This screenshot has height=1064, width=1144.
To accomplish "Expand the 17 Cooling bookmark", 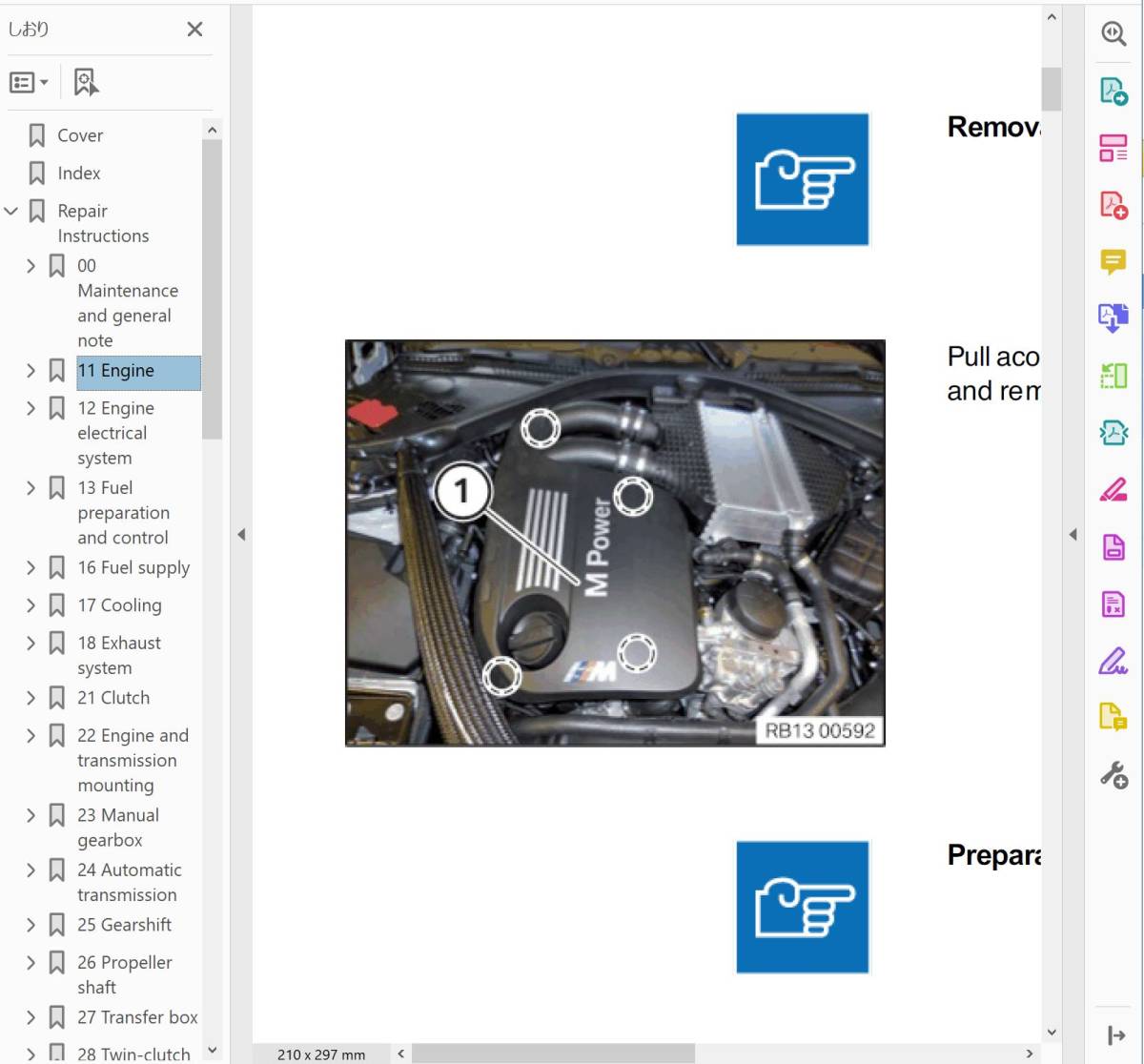I will 31,605.
